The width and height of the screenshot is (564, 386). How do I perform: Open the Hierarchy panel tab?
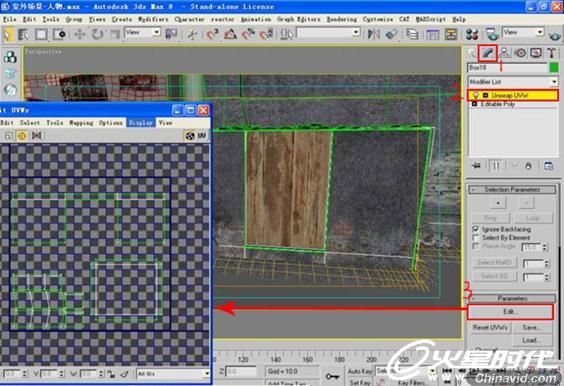pyautogui.click(x=505, y=53)
